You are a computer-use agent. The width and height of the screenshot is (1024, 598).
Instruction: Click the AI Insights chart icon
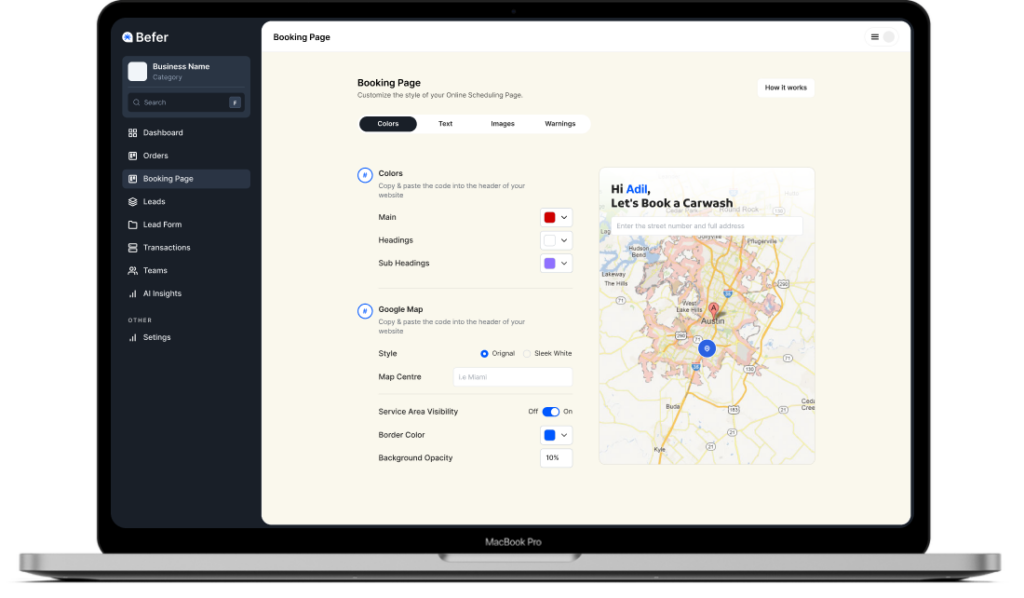(132, 294)
